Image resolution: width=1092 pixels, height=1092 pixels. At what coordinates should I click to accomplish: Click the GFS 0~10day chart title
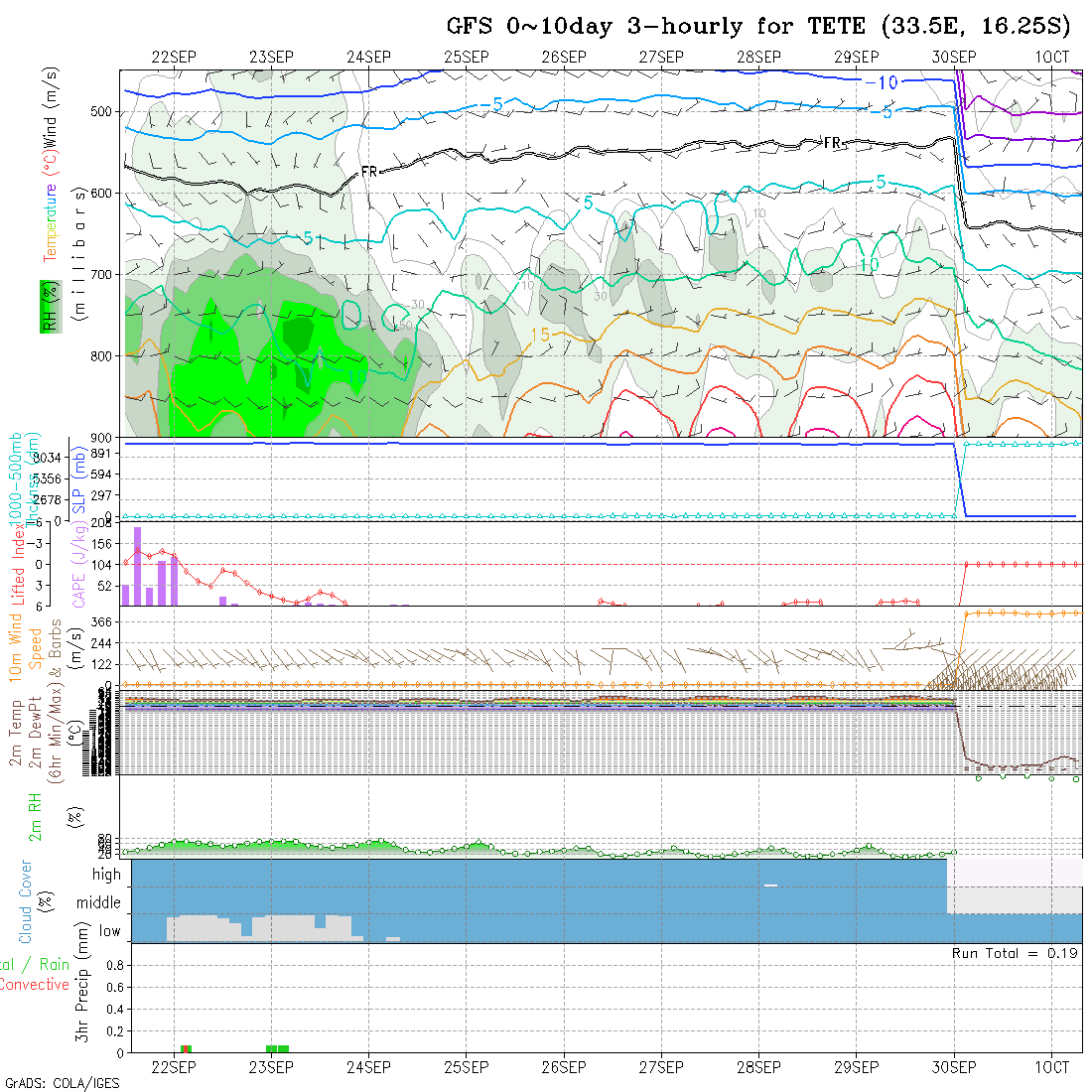pos(758,26)
